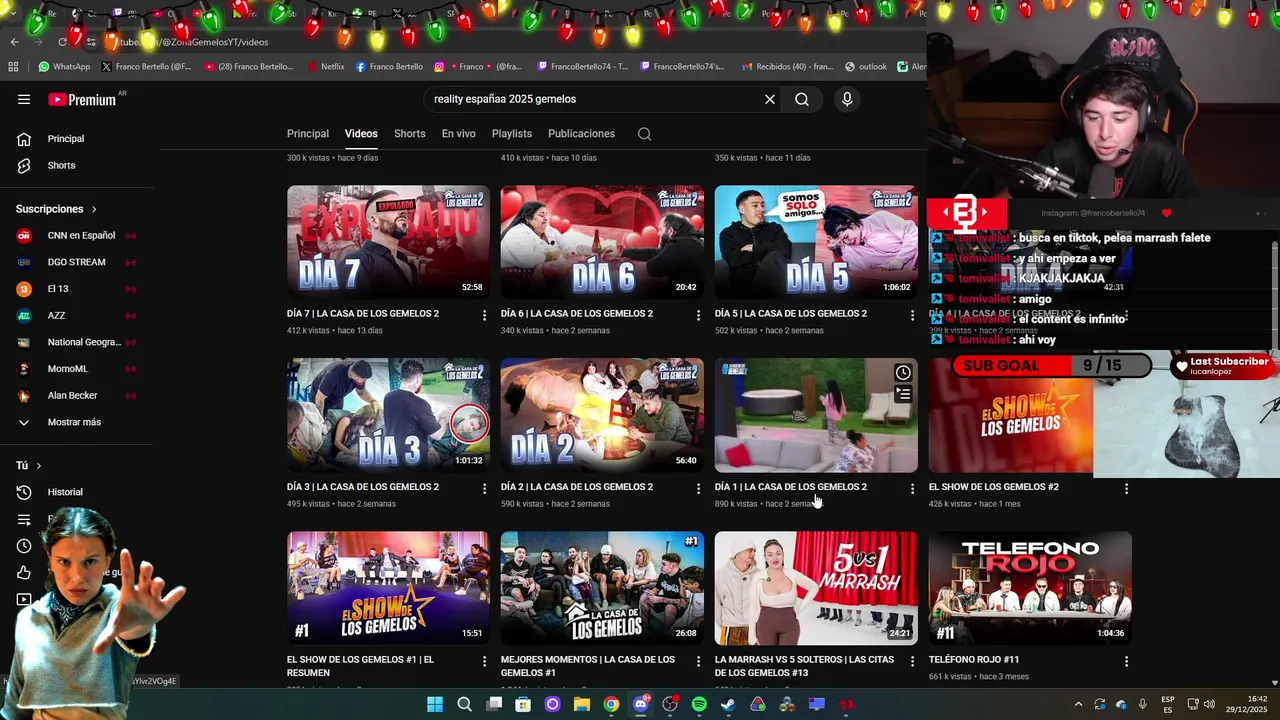Expand the Suscripciones section chevron
The width and height of the screenshot is (1280, 720).
(94, 209)
